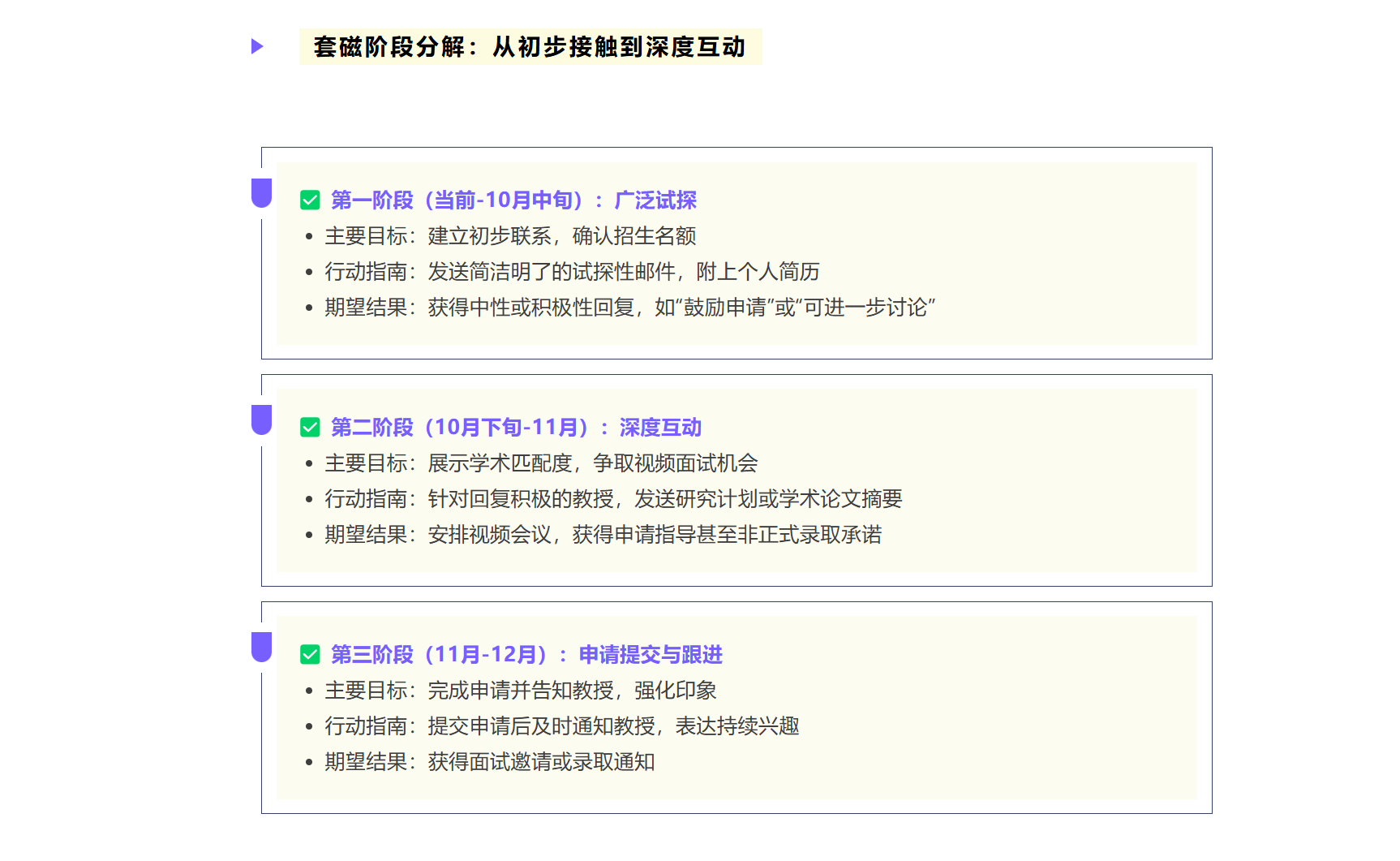The image size is (1400, 861).
Task: Select the heading 第一阶段（当前-10月中旬）：广泛试探
Action: (x=513, y=200)
